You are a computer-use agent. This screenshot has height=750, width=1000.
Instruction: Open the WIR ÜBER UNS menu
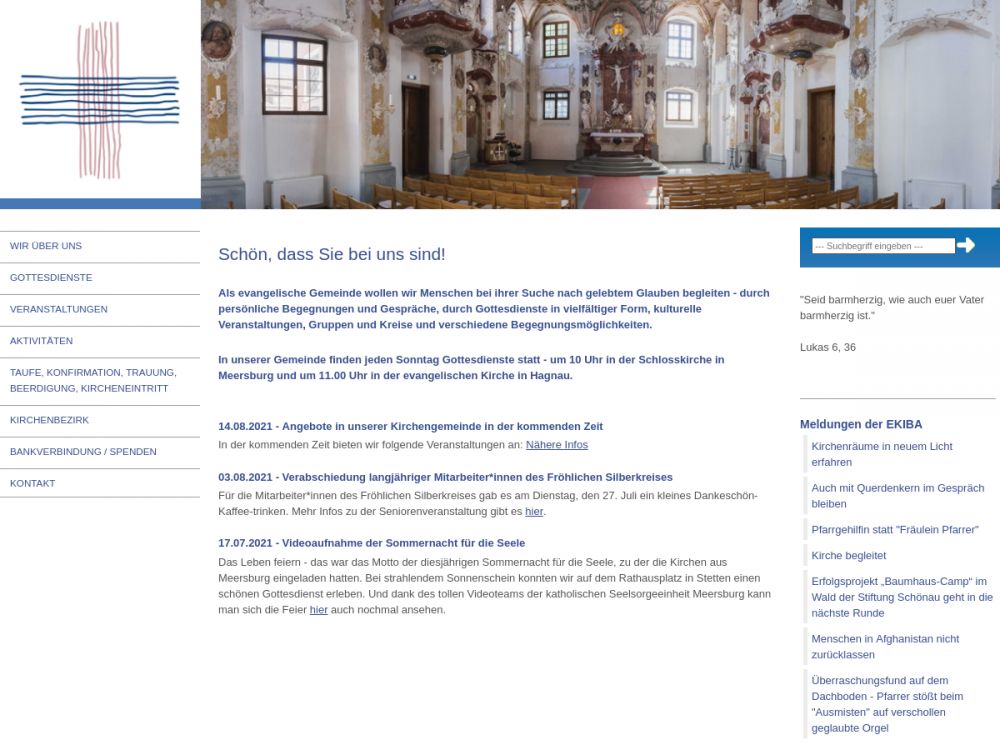click(46, 246)
